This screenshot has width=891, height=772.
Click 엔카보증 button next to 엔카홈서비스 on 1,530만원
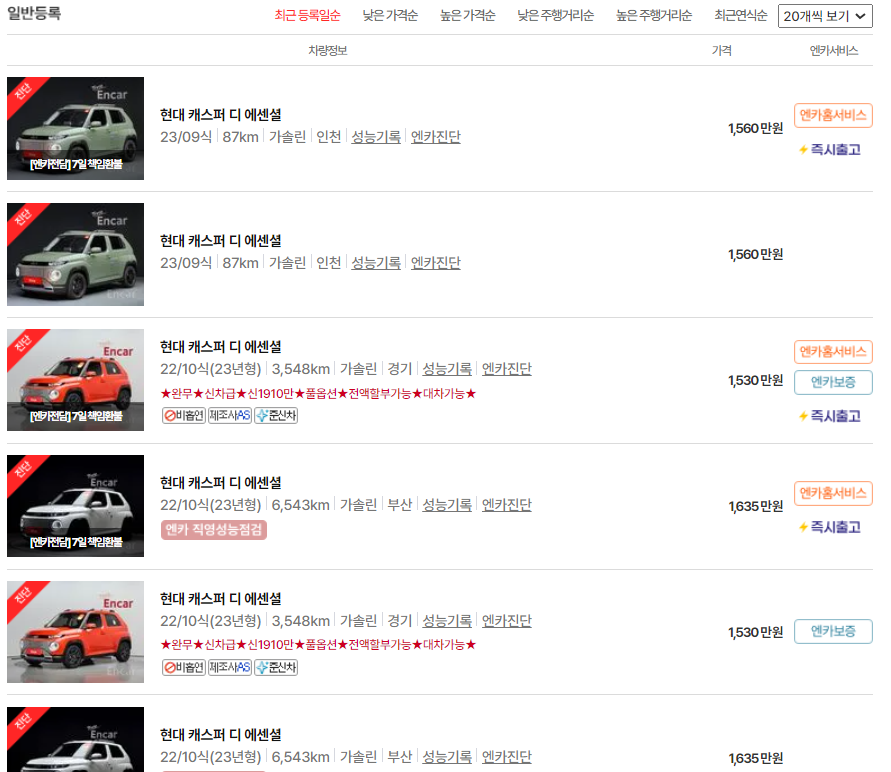tap(833, 382)
